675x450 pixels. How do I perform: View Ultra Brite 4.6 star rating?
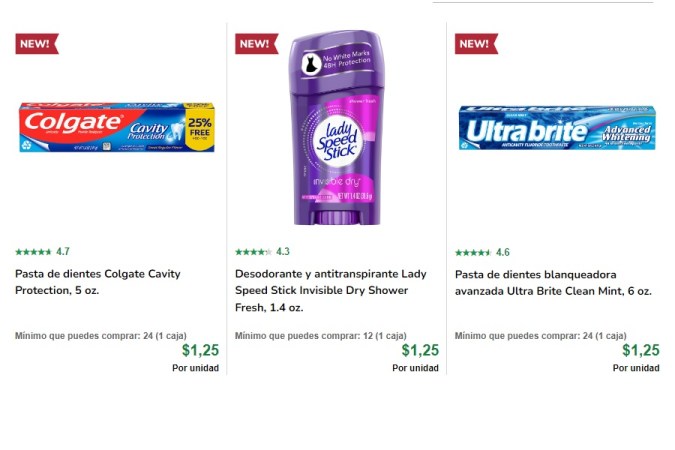click(x=482, y=253)
